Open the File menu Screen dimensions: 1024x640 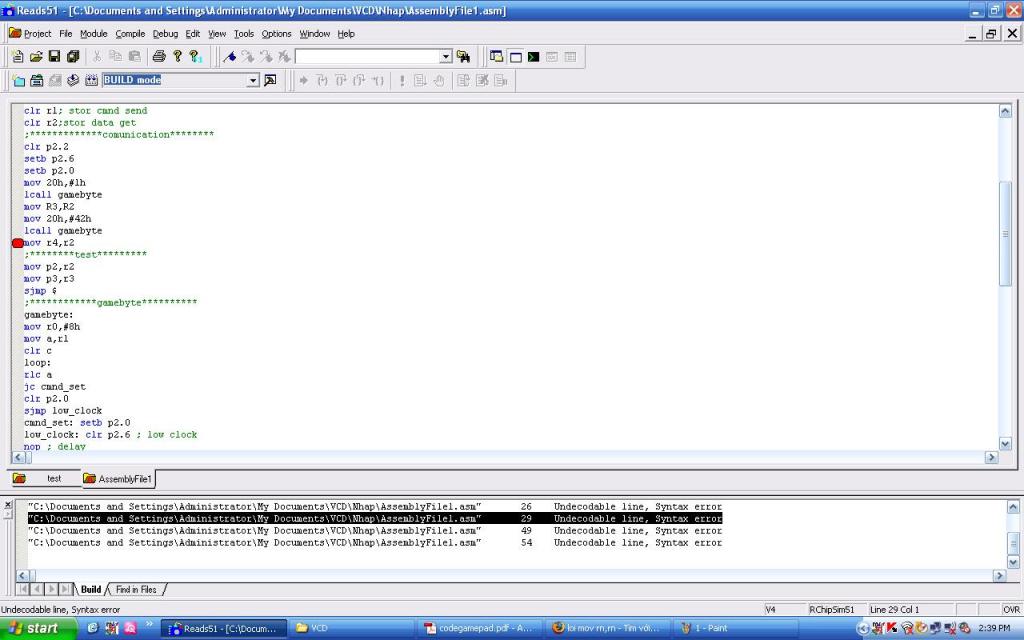tap(65, 33)
